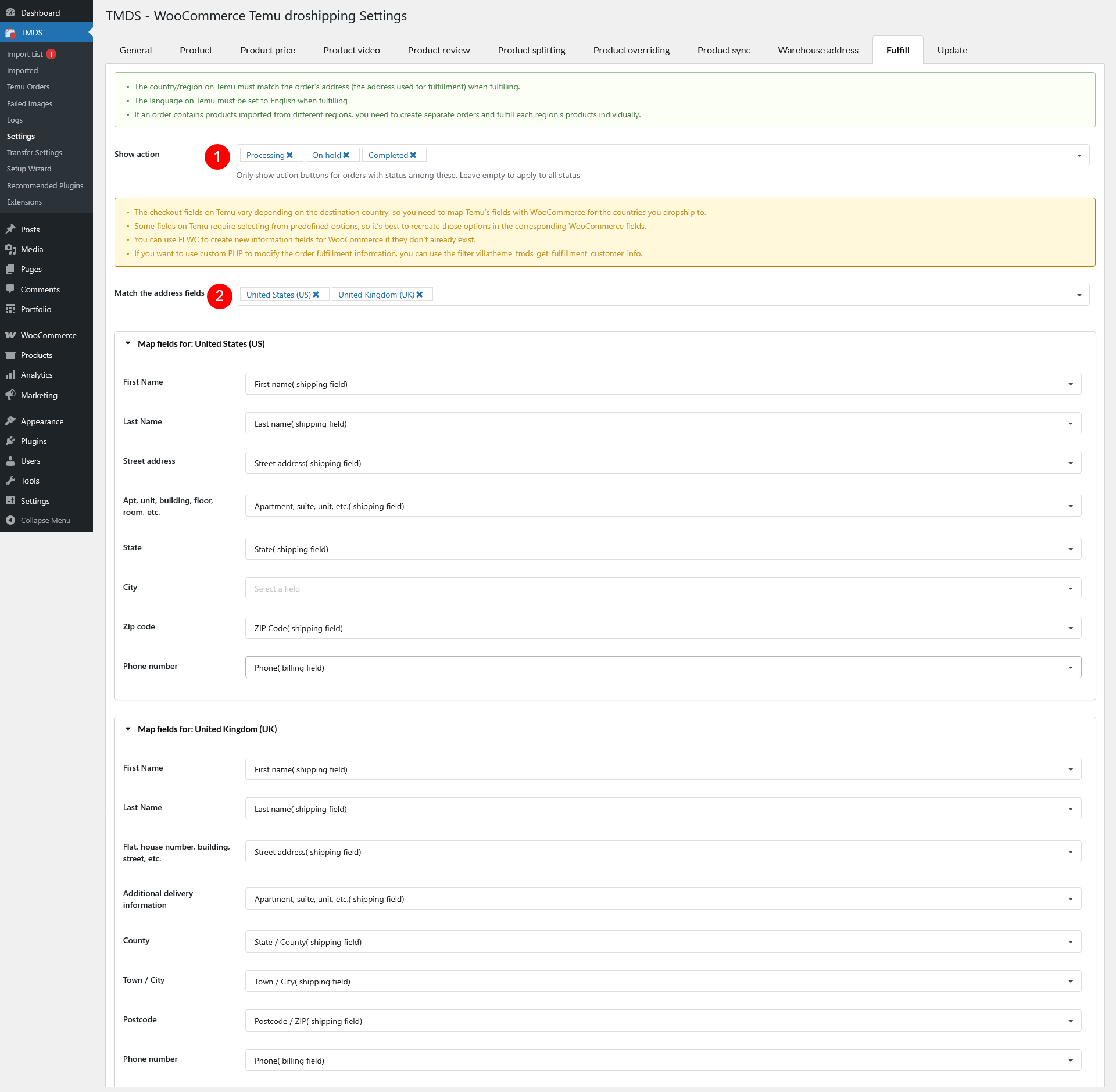Click the Portfolio grid icon
Screen dimensions: 1116x1092
(10, 309)
